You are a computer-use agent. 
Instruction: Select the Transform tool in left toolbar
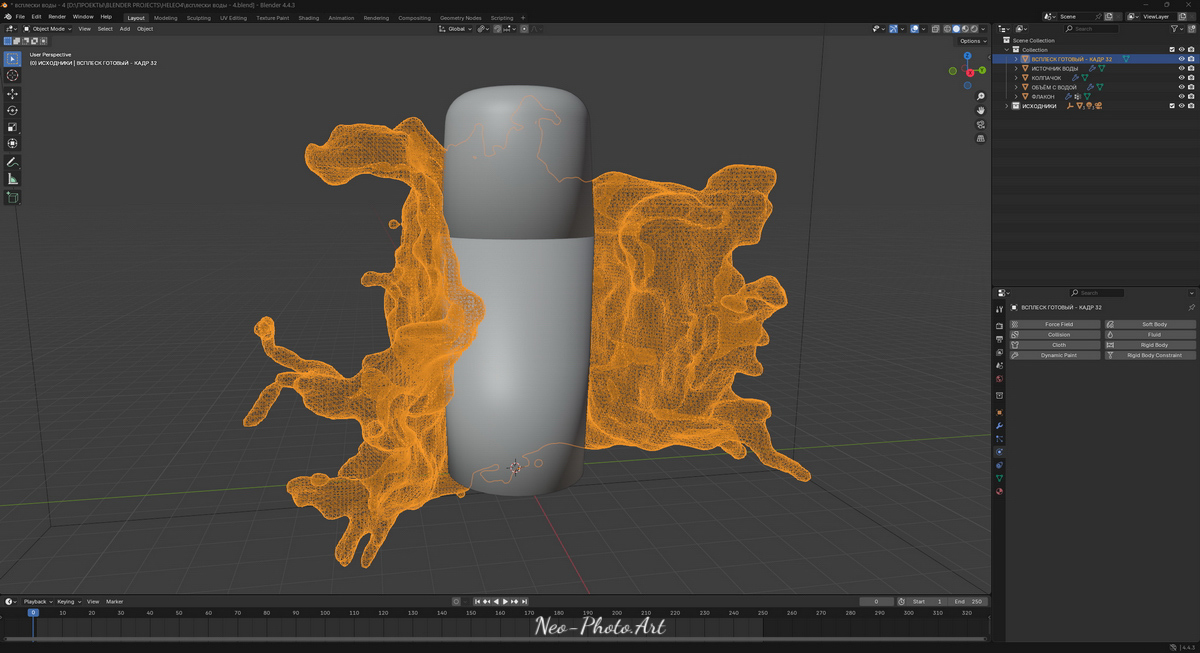pyautogui.click(x=12, y=144)
